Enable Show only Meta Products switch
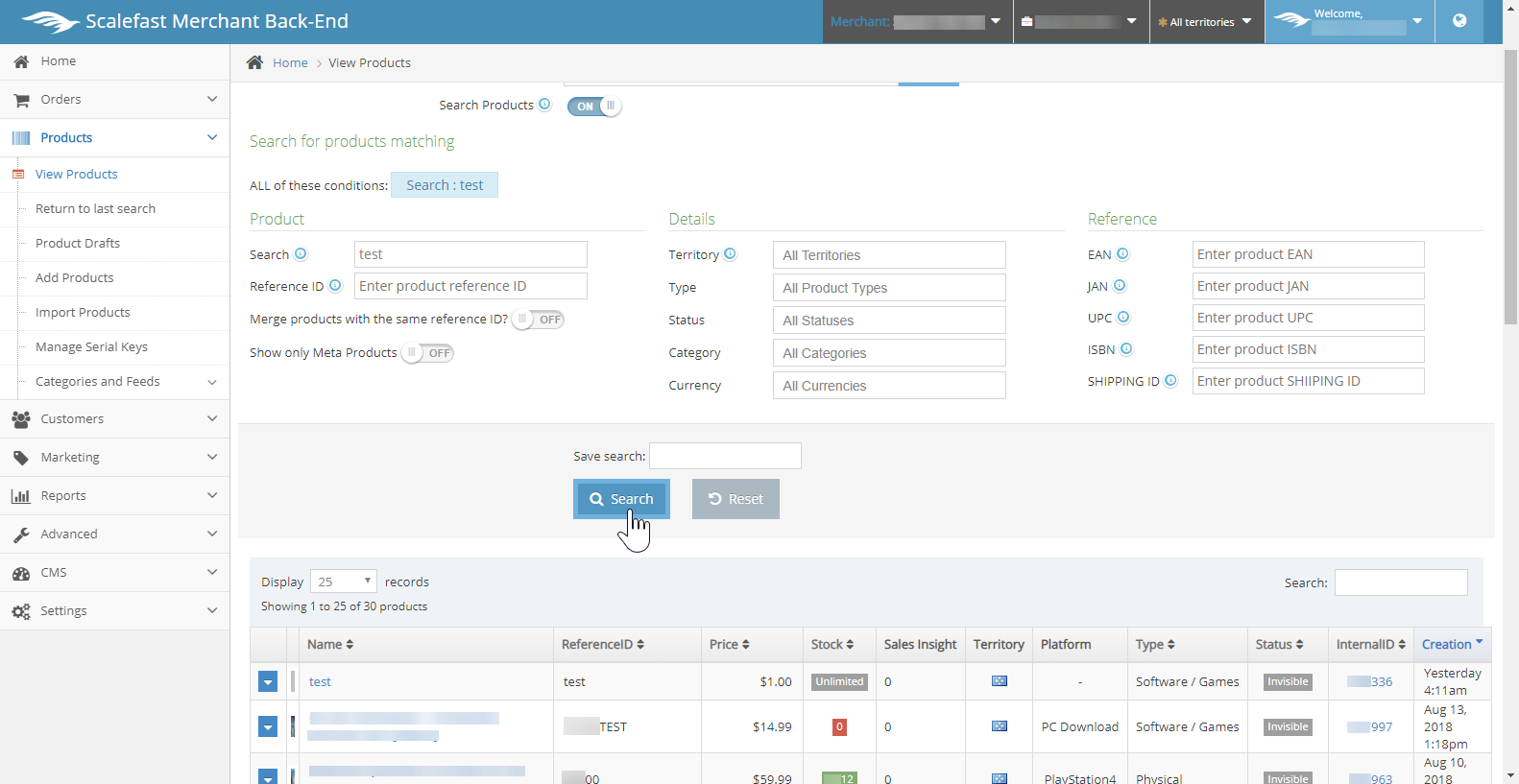 [x=427, y=353]
